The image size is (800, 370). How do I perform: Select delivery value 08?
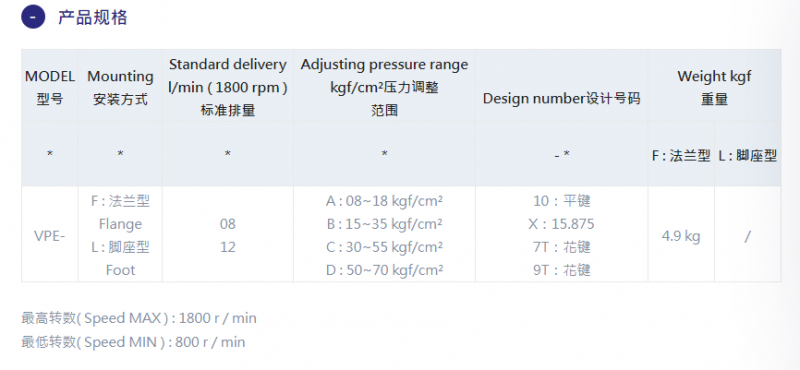pyautogui.click(x=228, y=225)
